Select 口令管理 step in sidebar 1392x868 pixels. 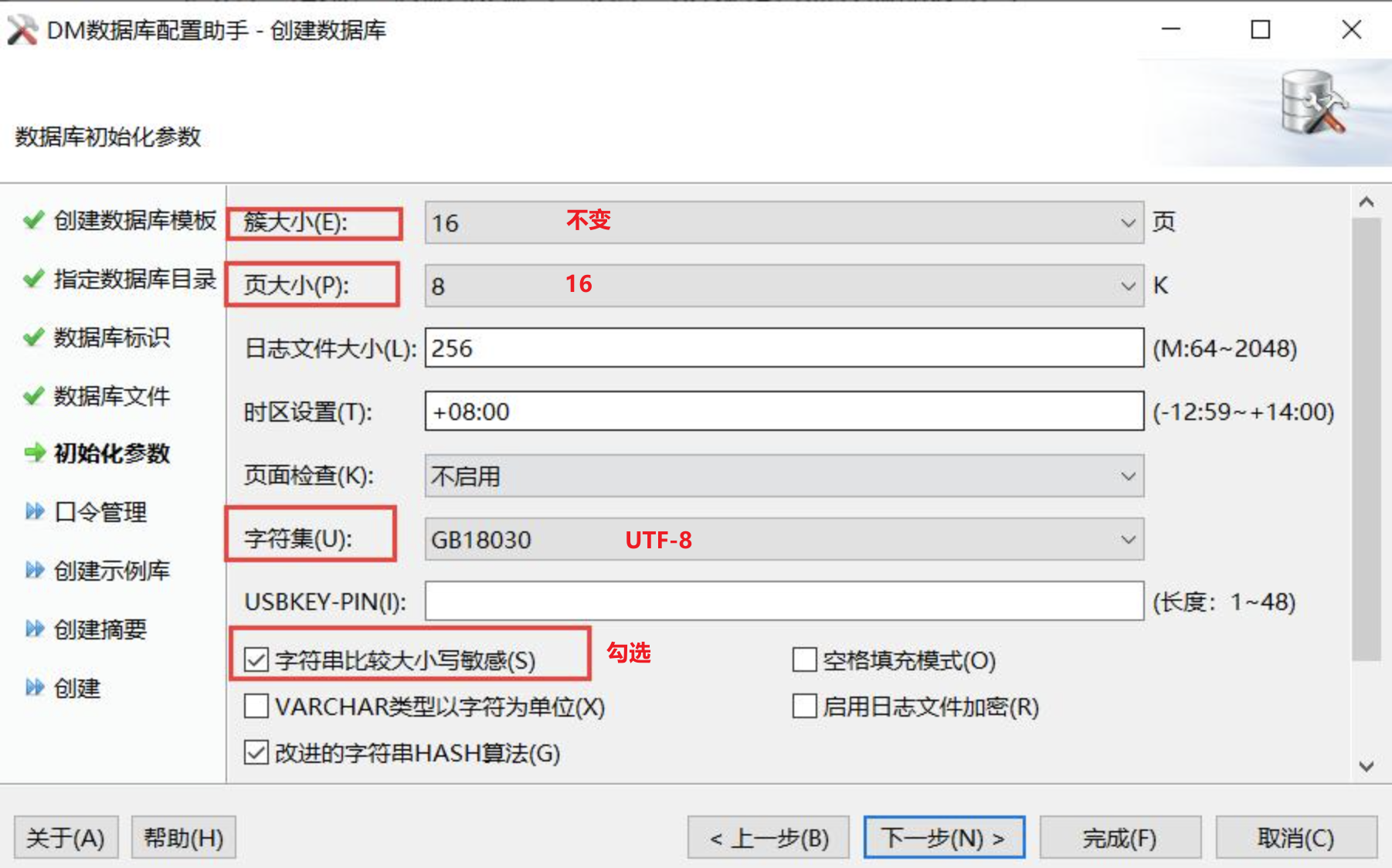100,512
